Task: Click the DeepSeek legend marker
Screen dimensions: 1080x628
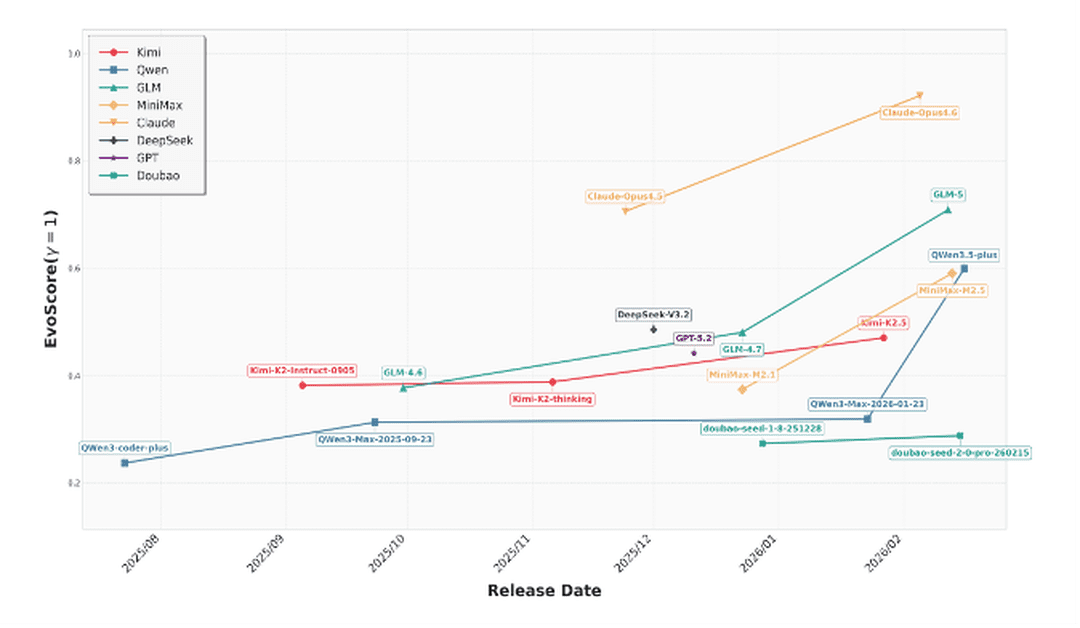Action: pos(113,141)
